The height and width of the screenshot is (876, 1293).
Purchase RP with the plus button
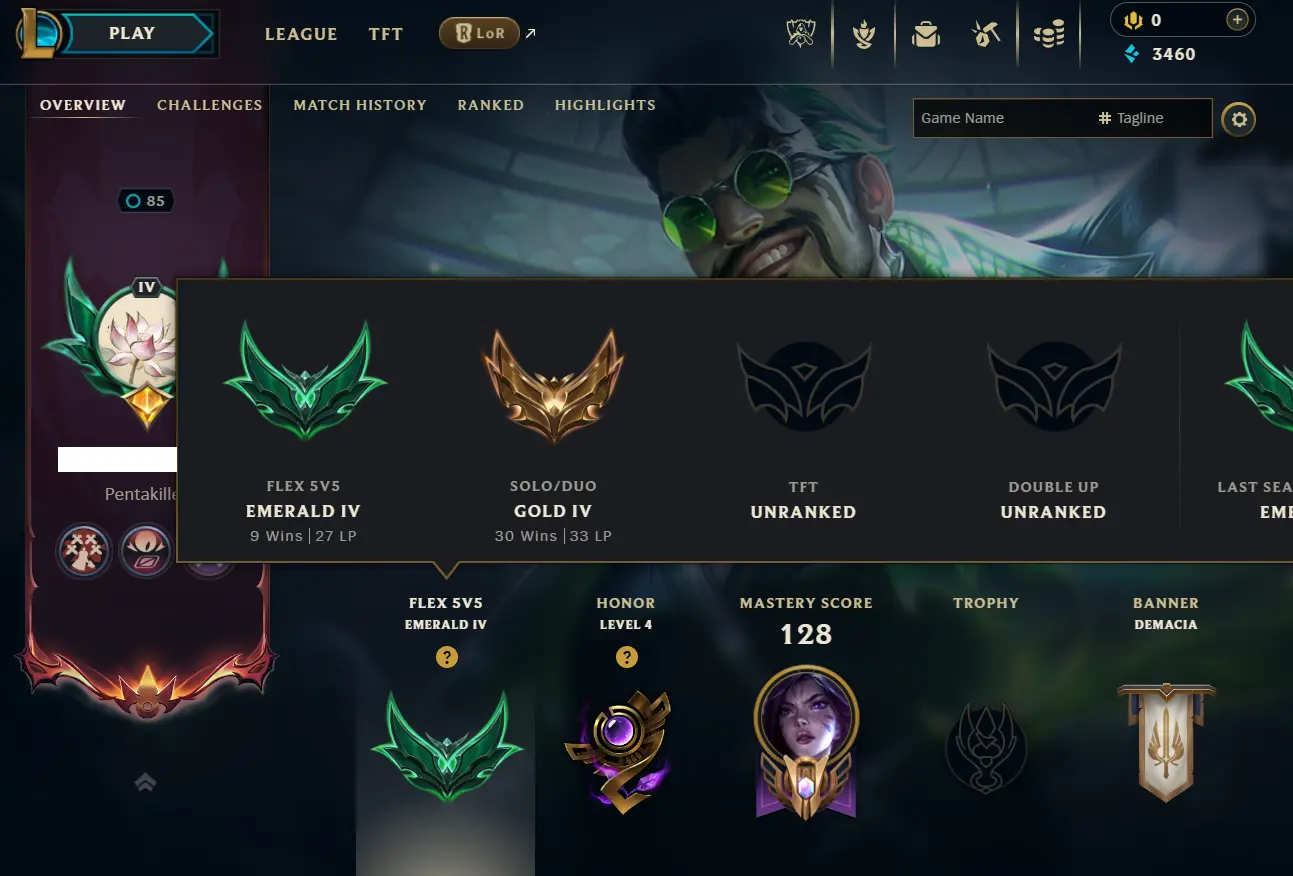[x=1237, y=20]
